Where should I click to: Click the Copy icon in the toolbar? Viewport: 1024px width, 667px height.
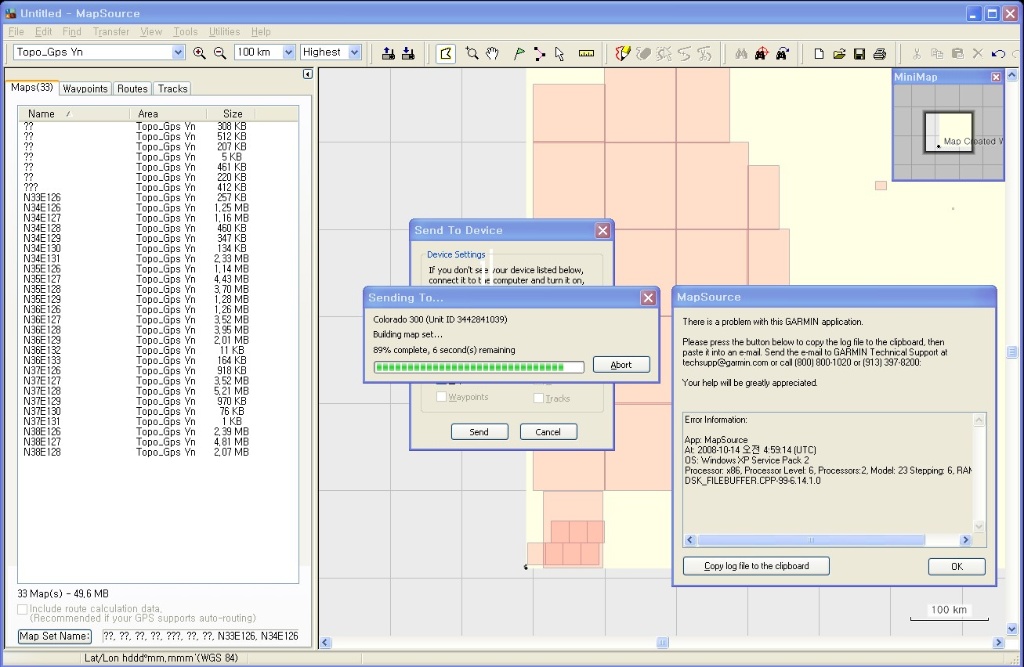click(937, 54)
